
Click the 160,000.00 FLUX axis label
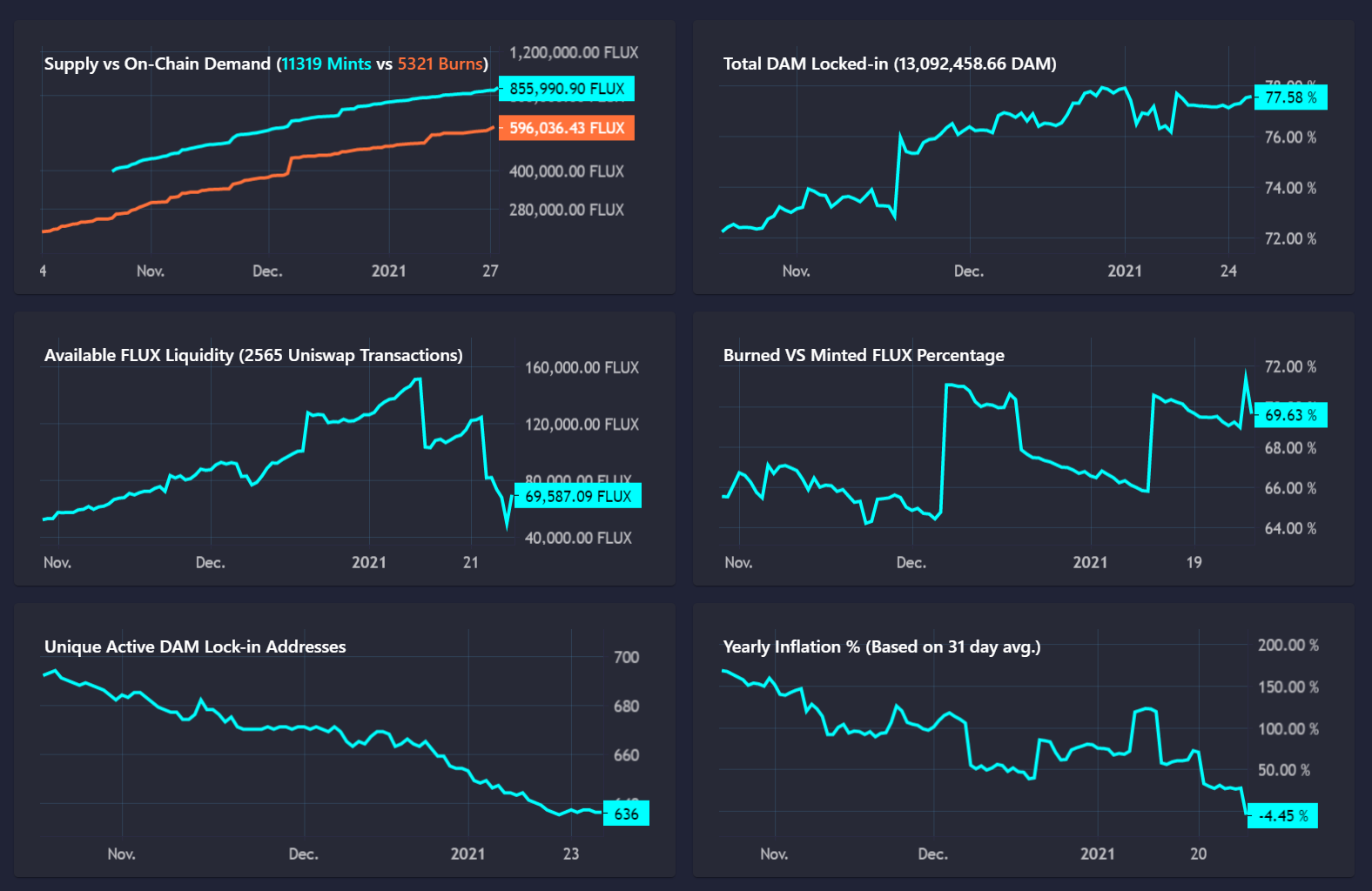[582, 367]
